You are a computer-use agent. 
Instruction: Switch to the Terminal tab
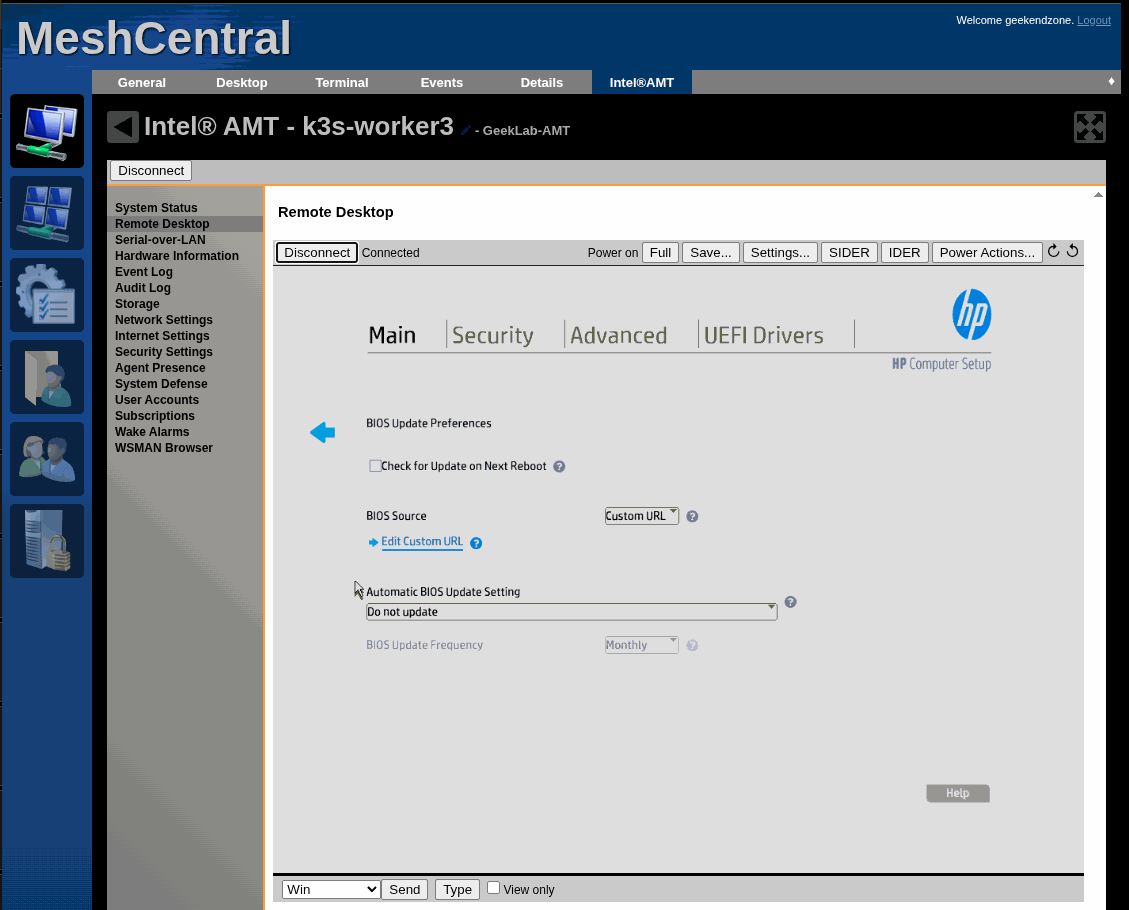(x=342, y=83)
